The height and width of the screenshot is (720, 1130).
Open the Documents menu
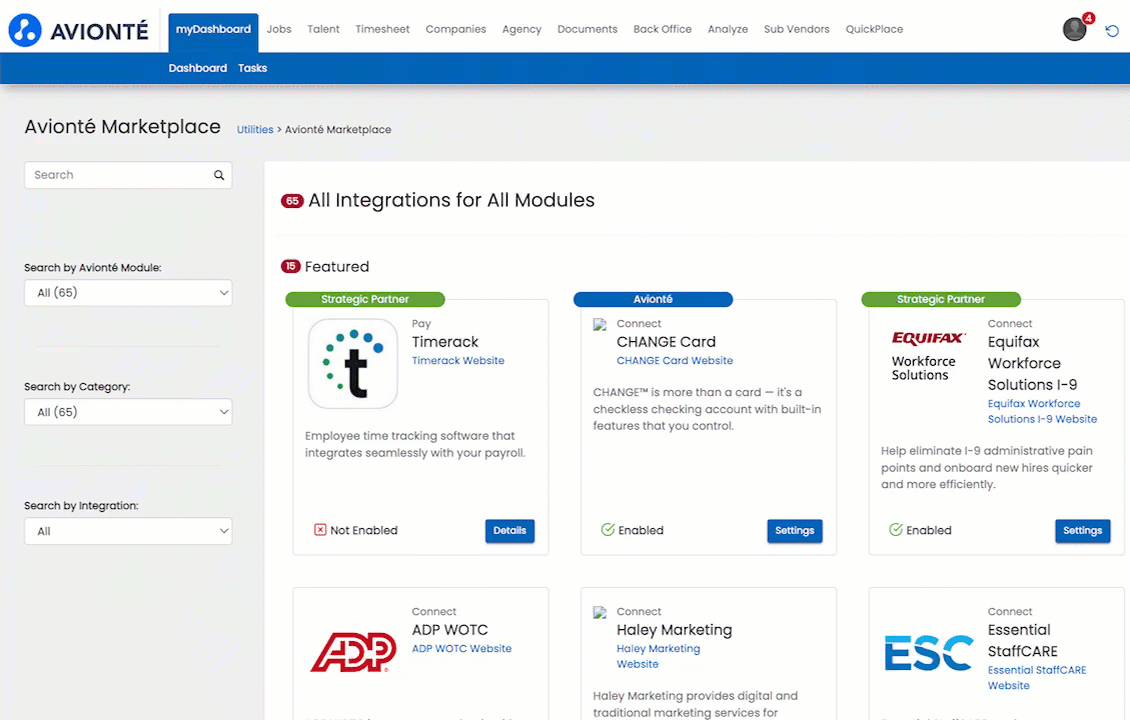pyautogui.click(x=587, y=30)
